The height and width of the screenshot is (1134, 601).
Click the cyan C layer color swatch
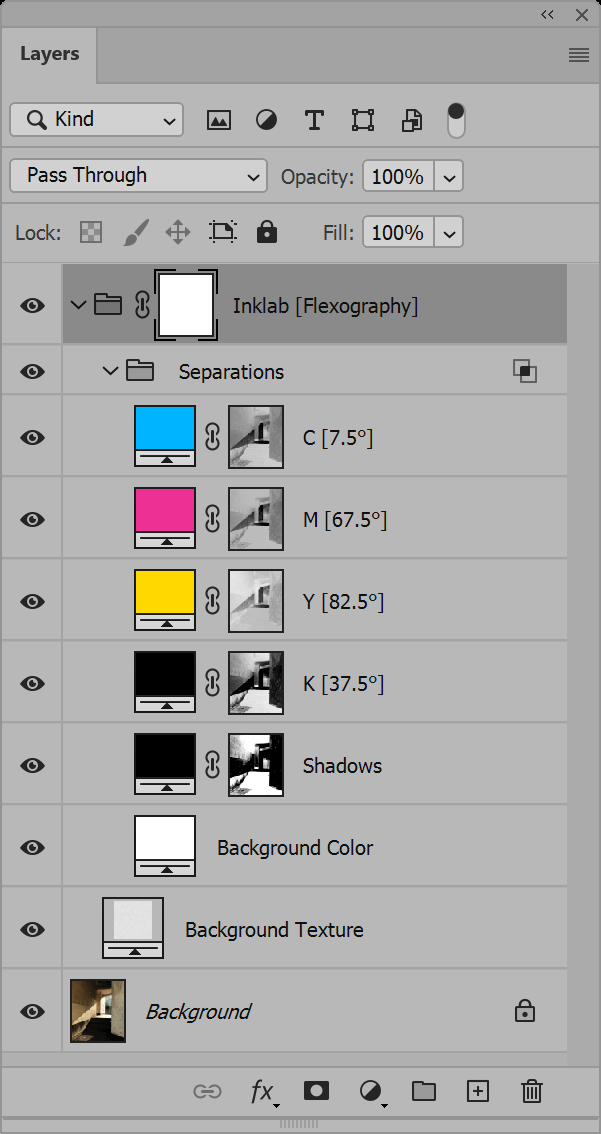tap(165, 430)
